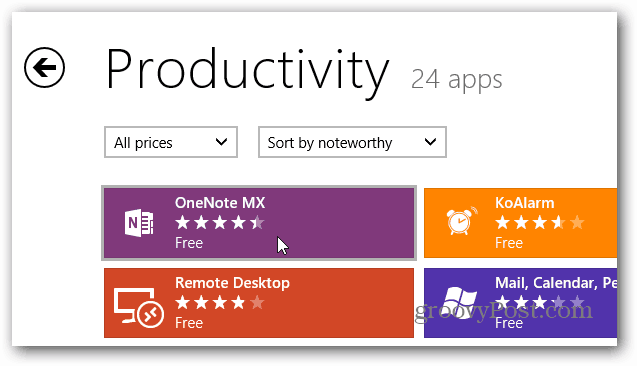Click the Free price under Remote Desktop
This screenshot has height=366, width=637.
tap(189, 323)
